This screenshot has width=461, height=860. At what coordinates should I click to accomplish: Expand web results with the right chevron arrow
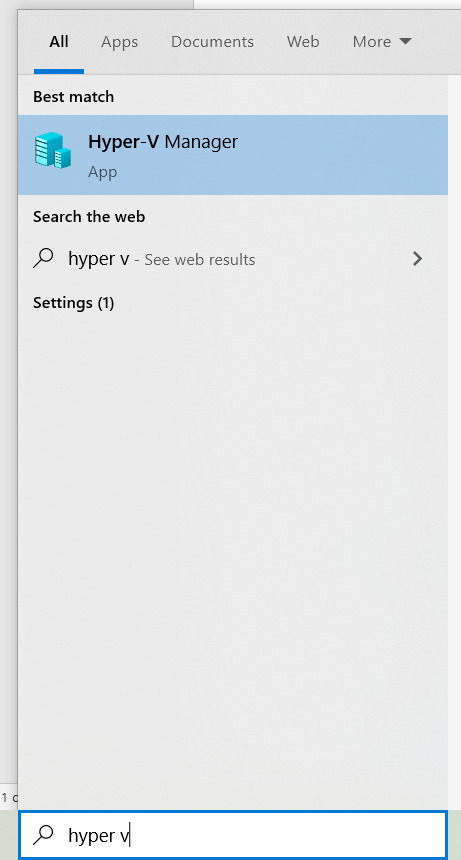click(418, 259)
